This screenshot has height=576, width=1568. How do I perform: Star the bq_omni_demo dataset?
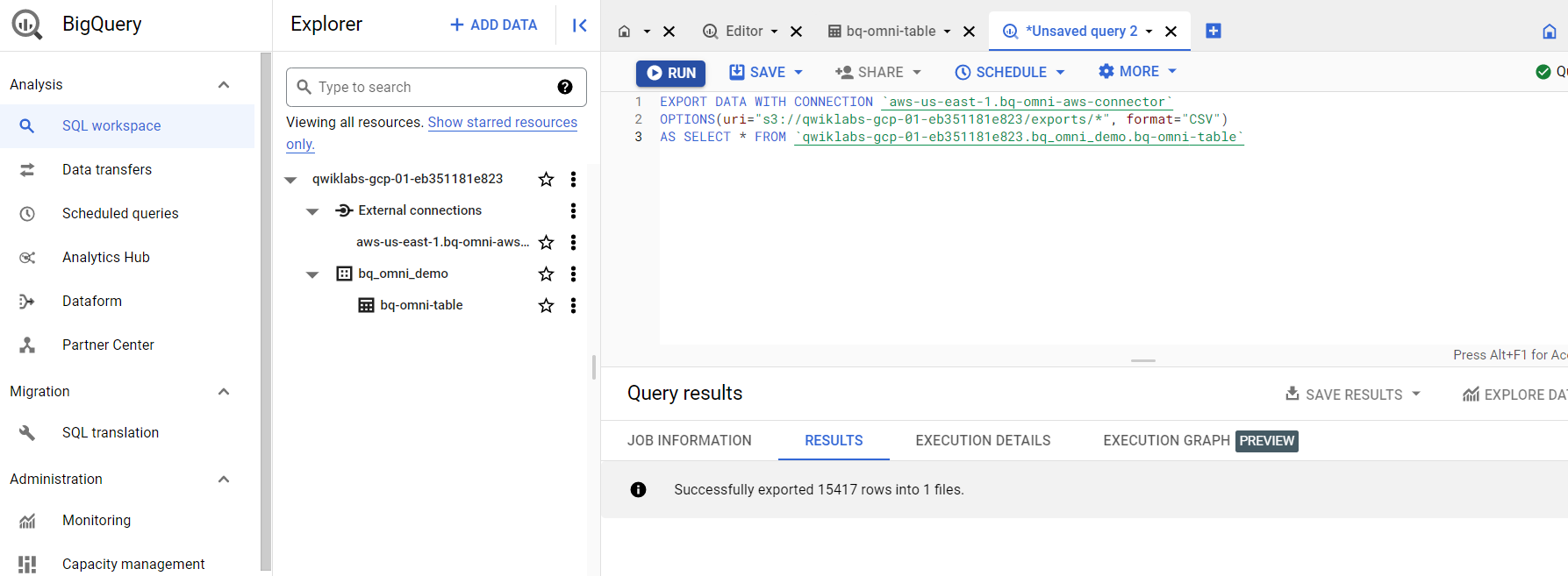pyautogui.click(x=546, y=274)
